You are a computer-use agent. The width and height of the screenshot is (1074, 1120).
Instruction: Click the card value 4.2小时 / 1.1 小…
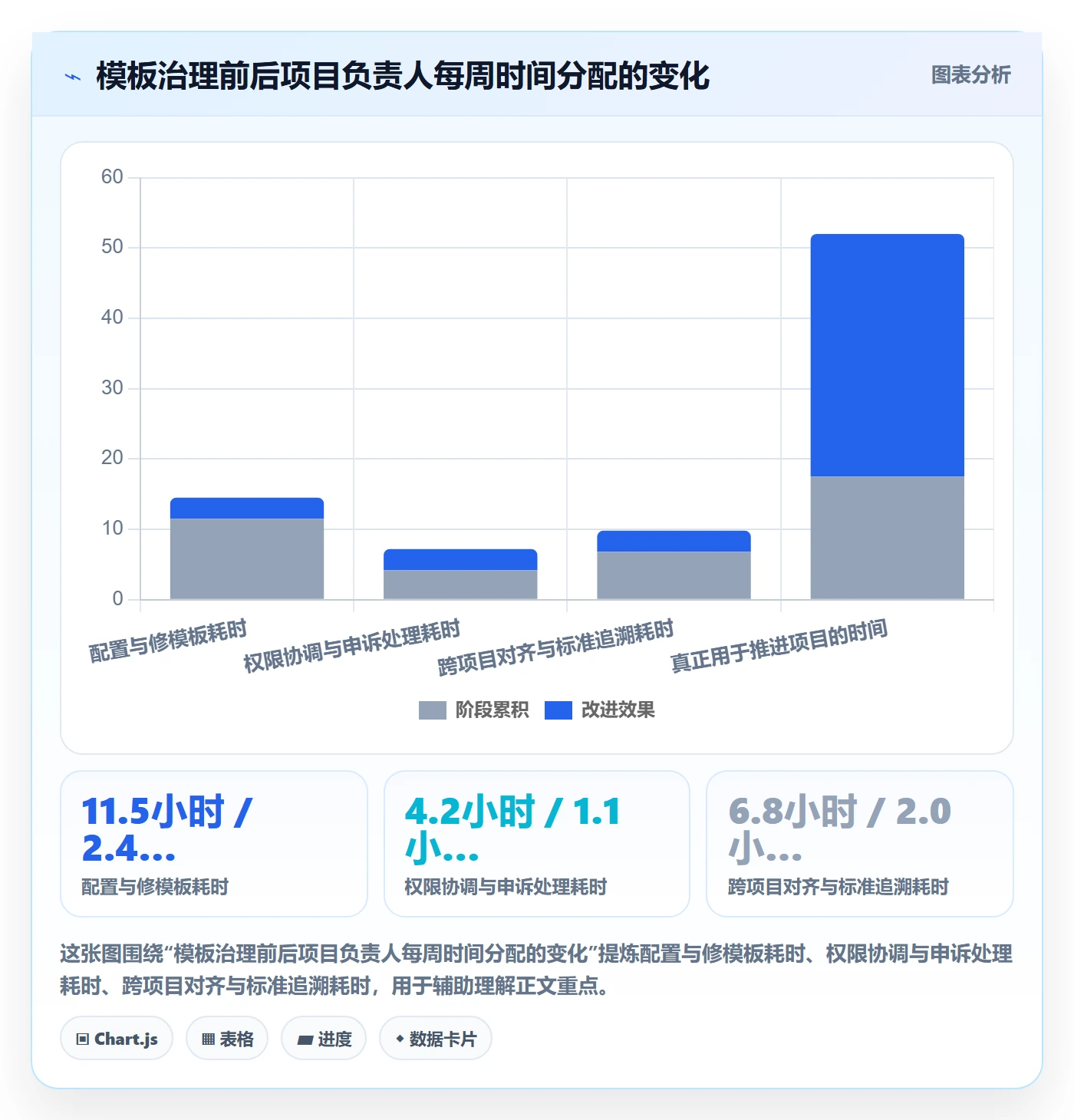click(512, 829)
